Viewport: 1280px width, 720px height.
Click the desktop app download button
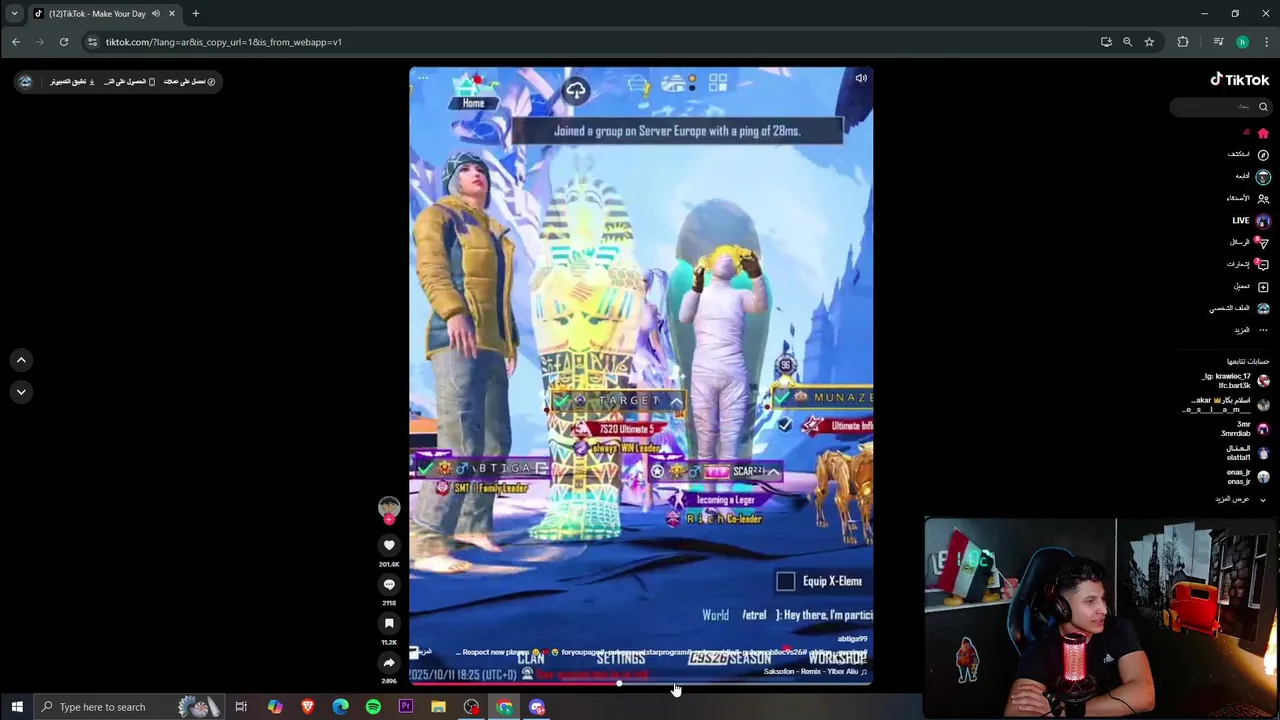coord(72,82)
